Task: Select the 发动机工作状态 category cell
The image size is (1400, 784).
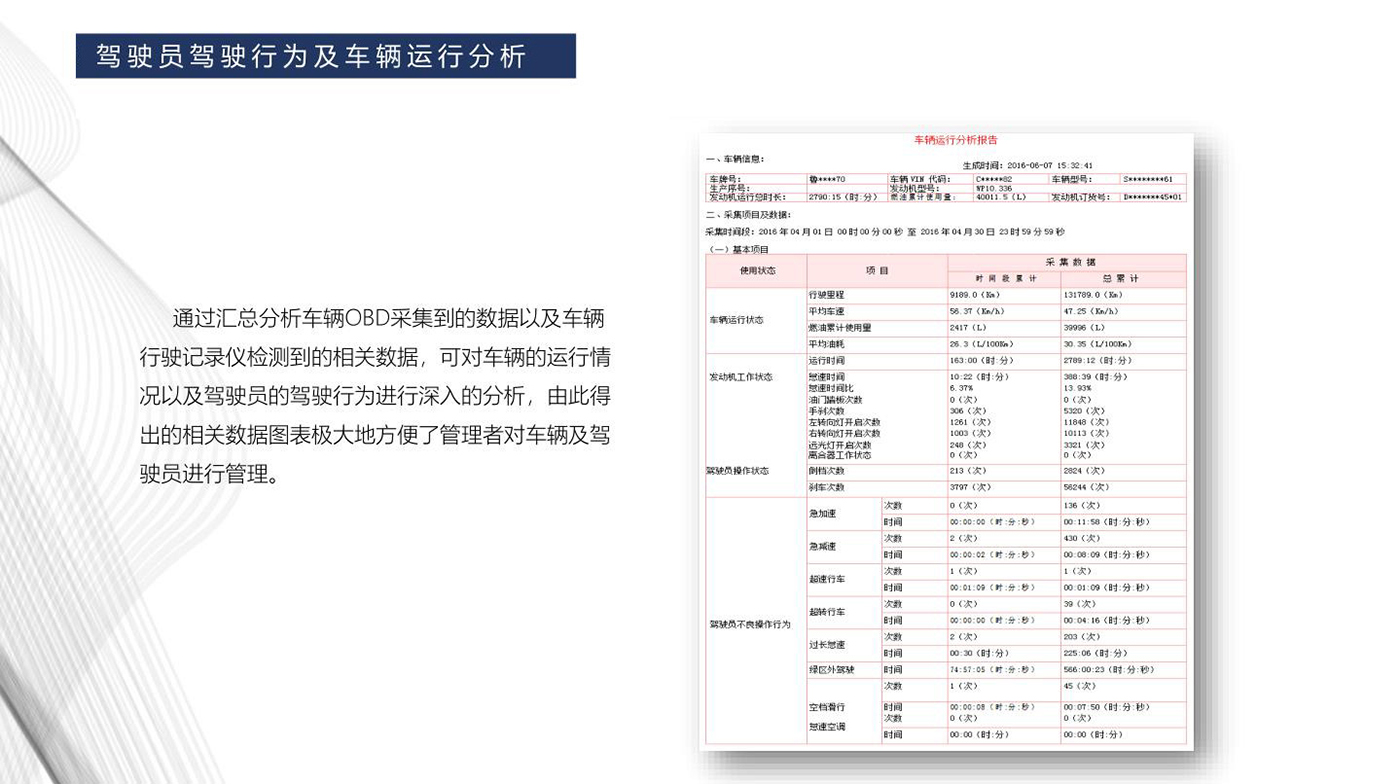Action: pos(741,377)
